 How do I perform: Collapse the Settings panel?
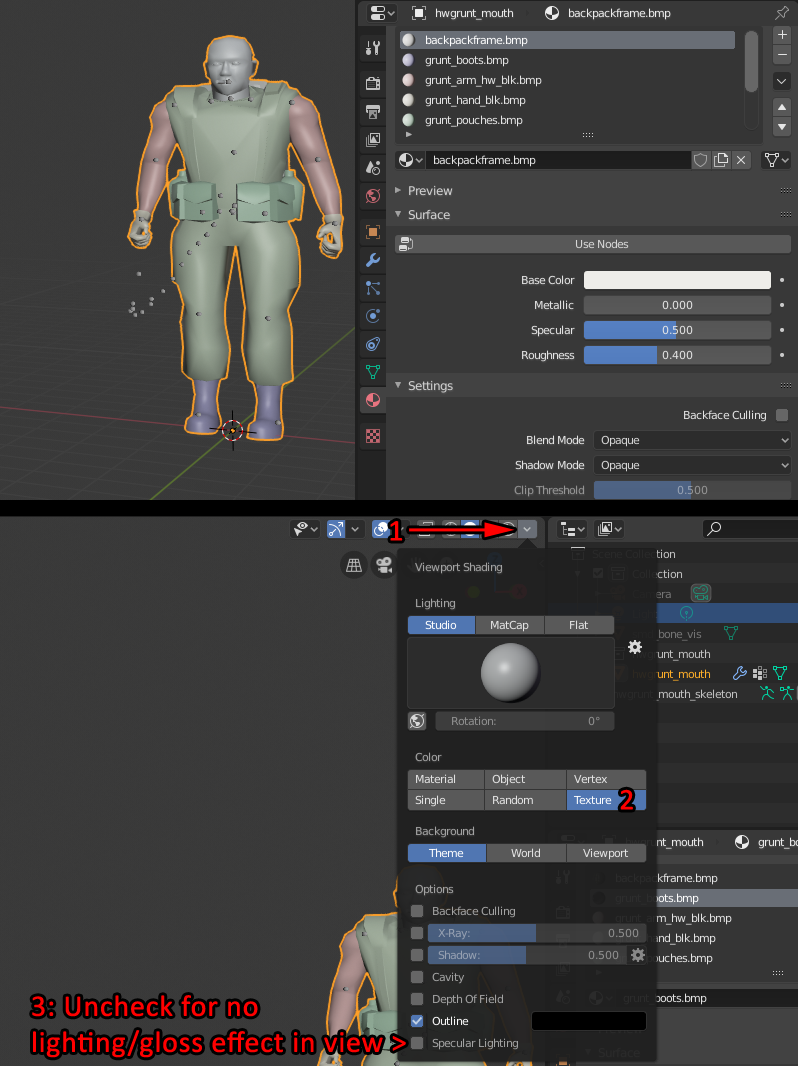(430, 385)
